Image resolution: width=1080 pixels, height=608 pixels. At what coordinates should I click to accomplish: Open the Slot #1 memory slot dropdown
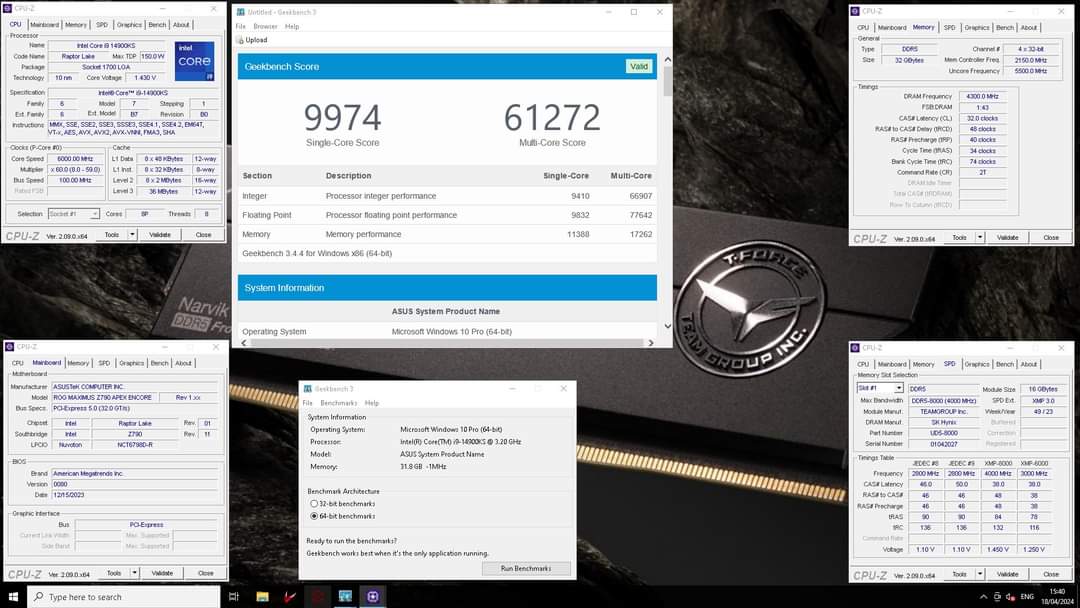pyautogui.click(x=880, y=388)
